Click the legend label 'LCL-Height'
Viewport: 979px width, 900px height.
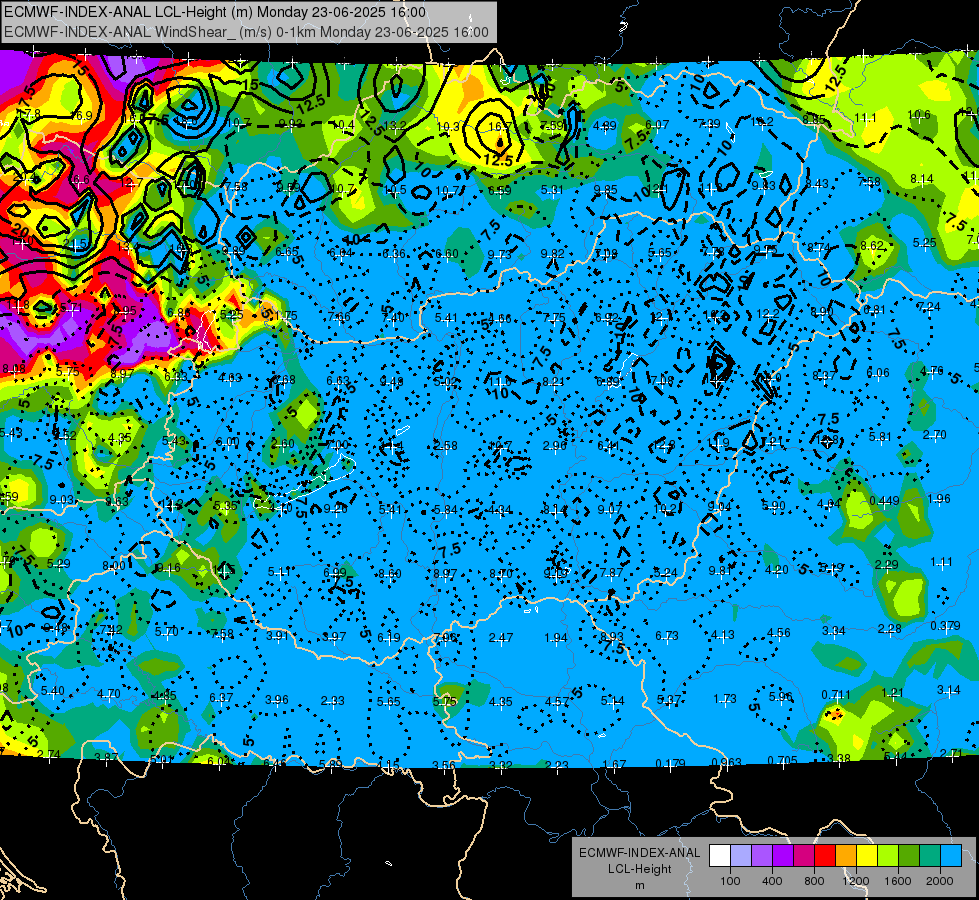[639, 869]
